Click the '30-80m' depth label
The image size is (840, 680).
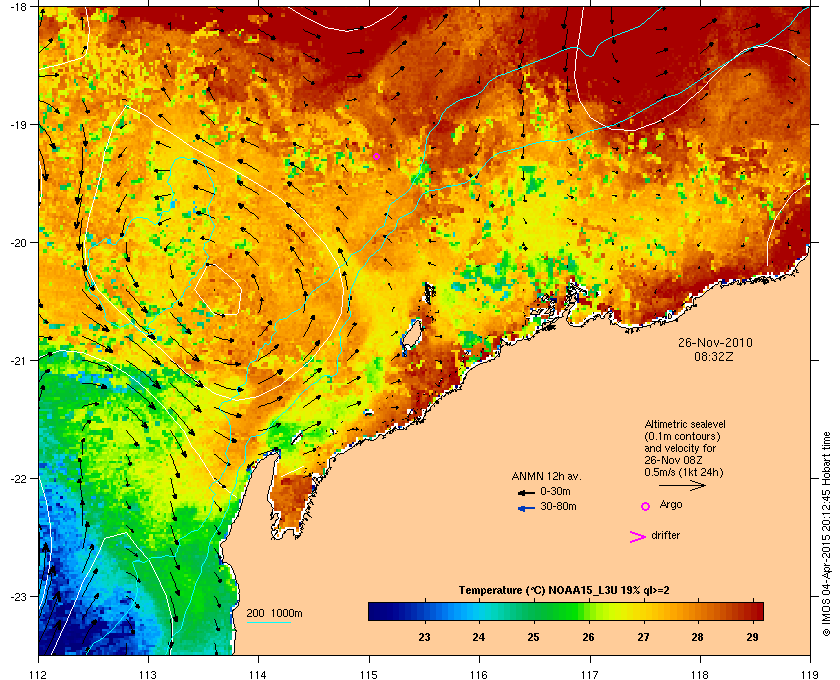(x=558, y=506)
